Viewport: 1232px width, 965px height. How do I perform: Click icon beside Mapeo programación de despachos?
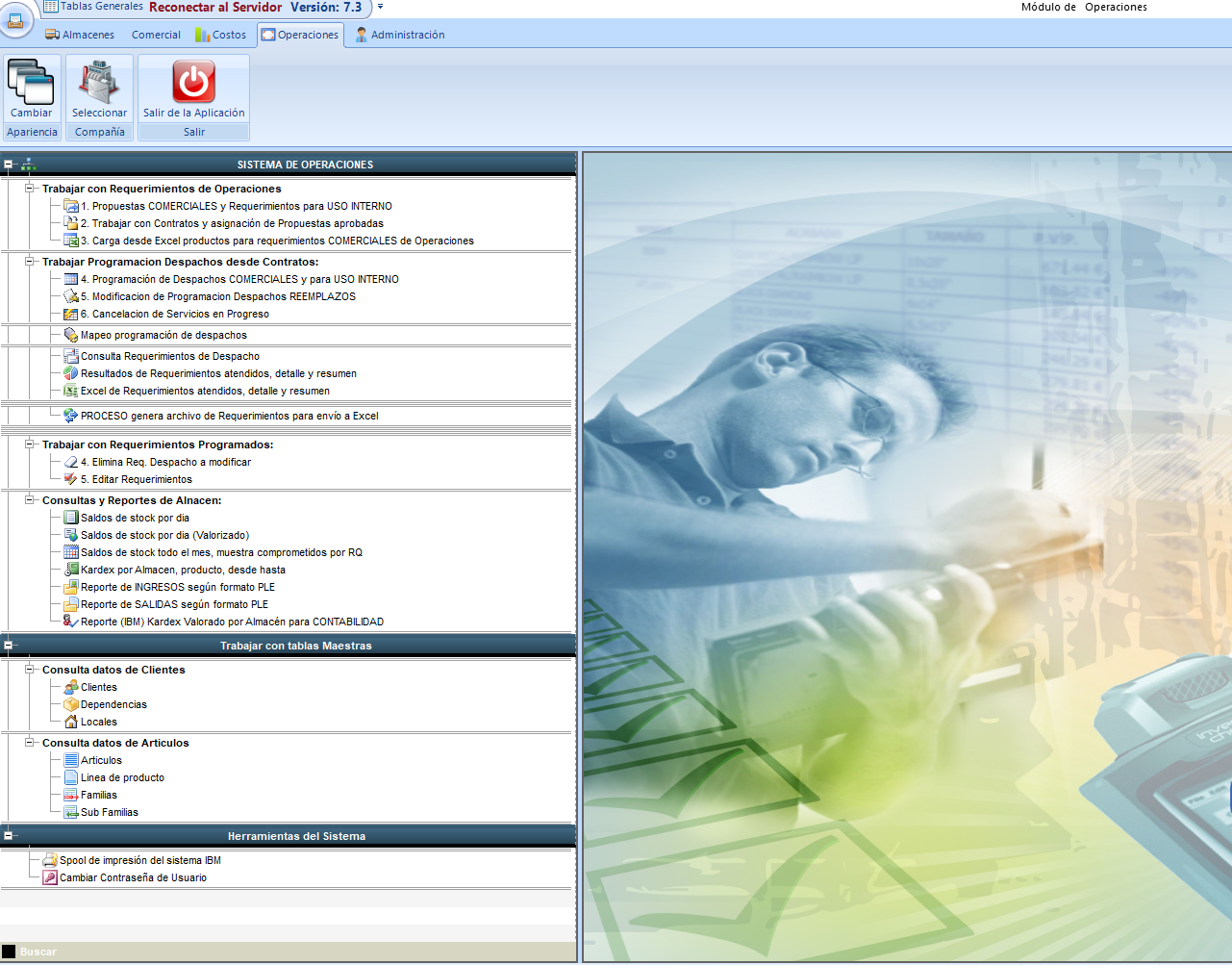71,335
